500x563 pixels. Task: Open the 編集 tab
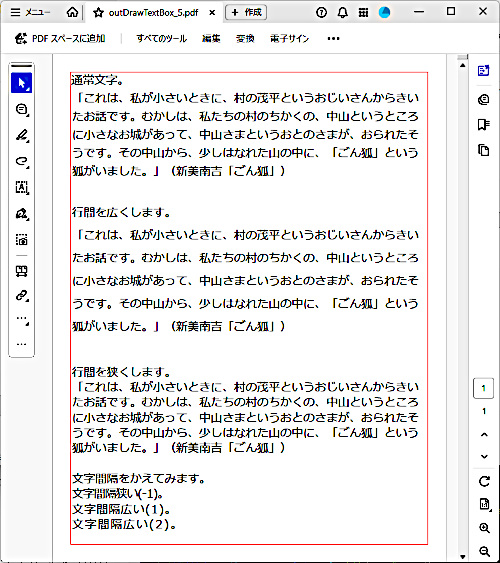point(211,38)
